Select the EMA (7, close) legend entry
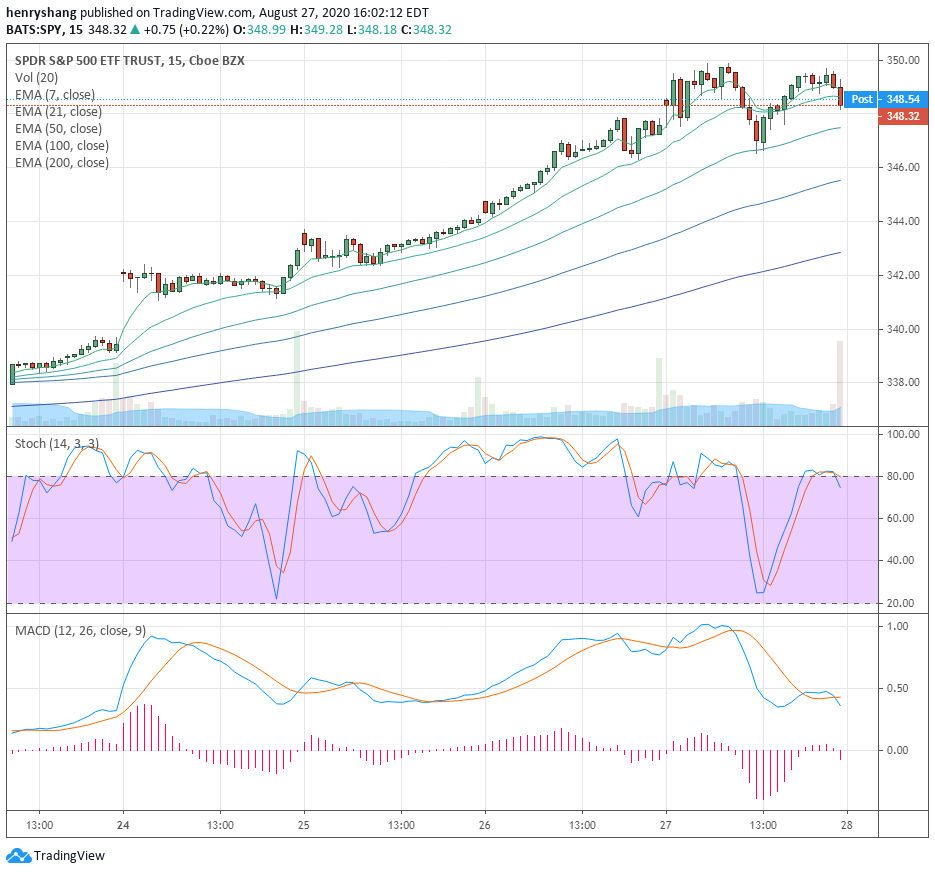935x874 pixels. tap(55, 95)
